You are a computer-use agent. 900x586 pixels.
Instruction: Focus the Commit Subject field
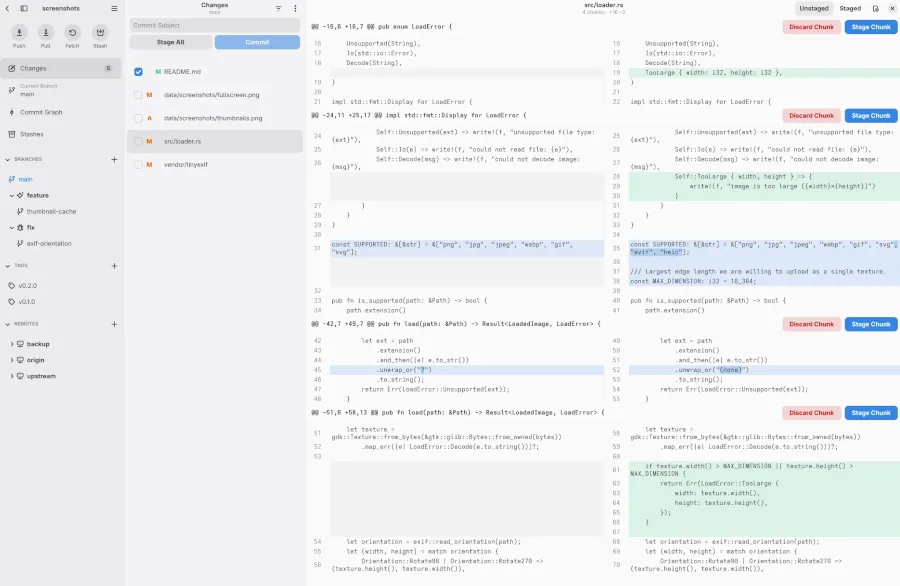coord(215,25)
